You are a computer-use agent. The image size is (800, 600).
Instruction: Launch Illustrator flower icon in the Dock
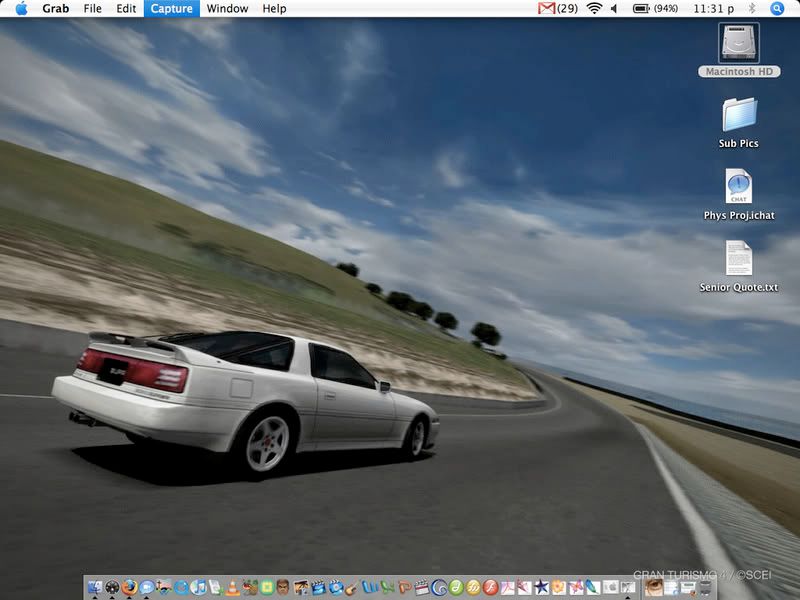(x=559, y=588)
